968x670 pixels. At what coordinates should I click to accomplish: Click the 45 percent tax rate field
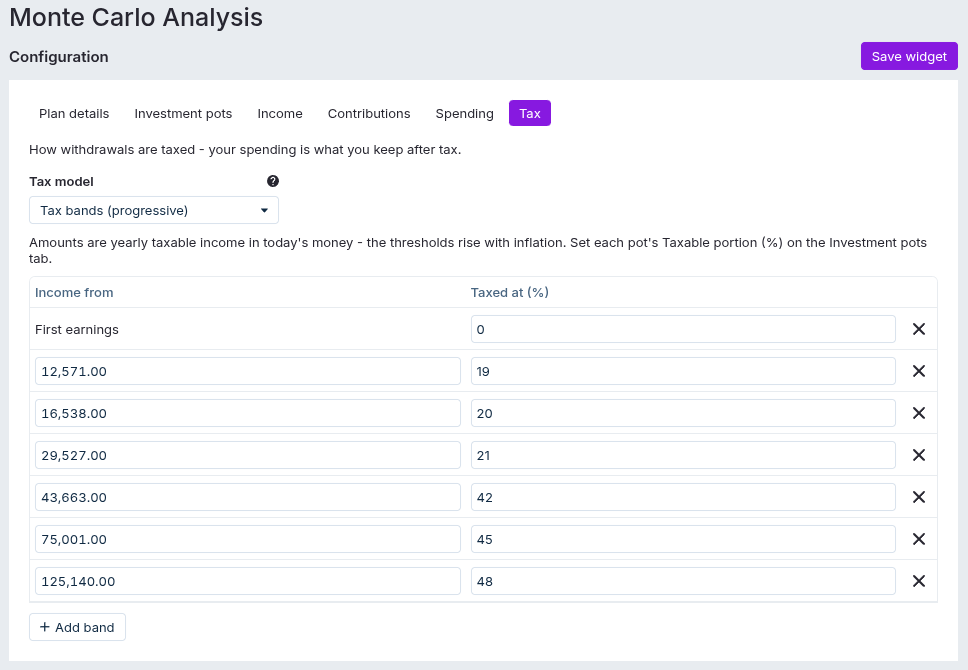(x=683, y=539)
